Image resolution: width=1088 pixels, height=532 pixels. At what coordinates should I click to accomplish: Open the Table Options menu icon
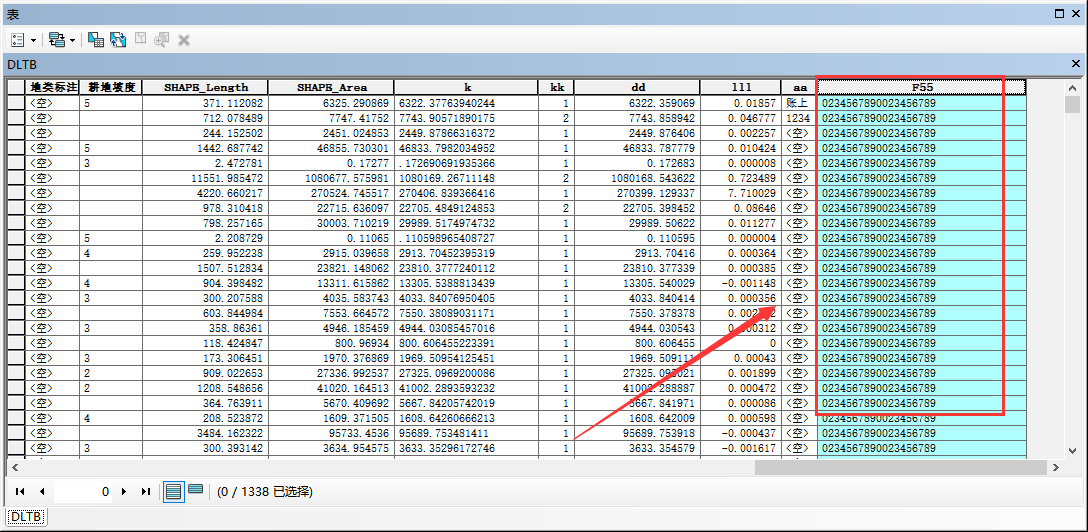tap(18, 40)
